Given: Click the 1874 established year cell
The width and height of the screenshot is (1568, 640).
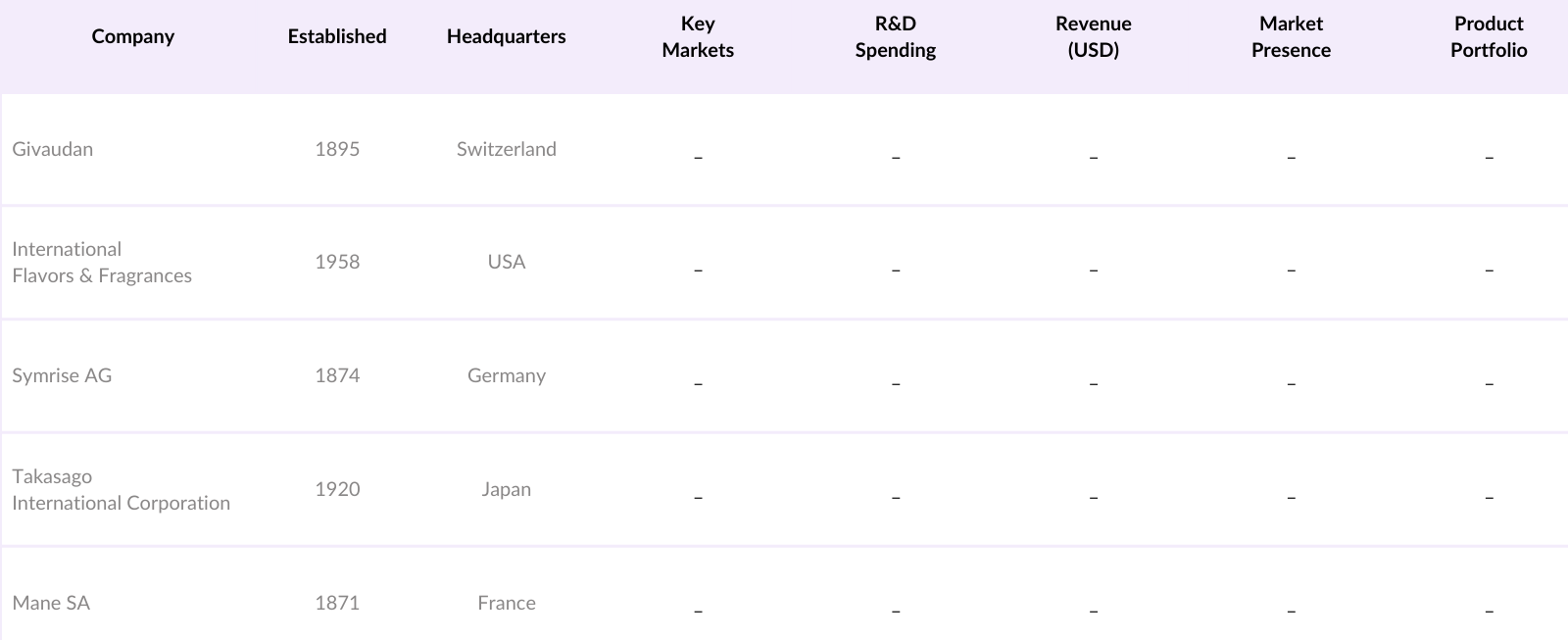Looking at the screenshot, I should pos(337,375).
